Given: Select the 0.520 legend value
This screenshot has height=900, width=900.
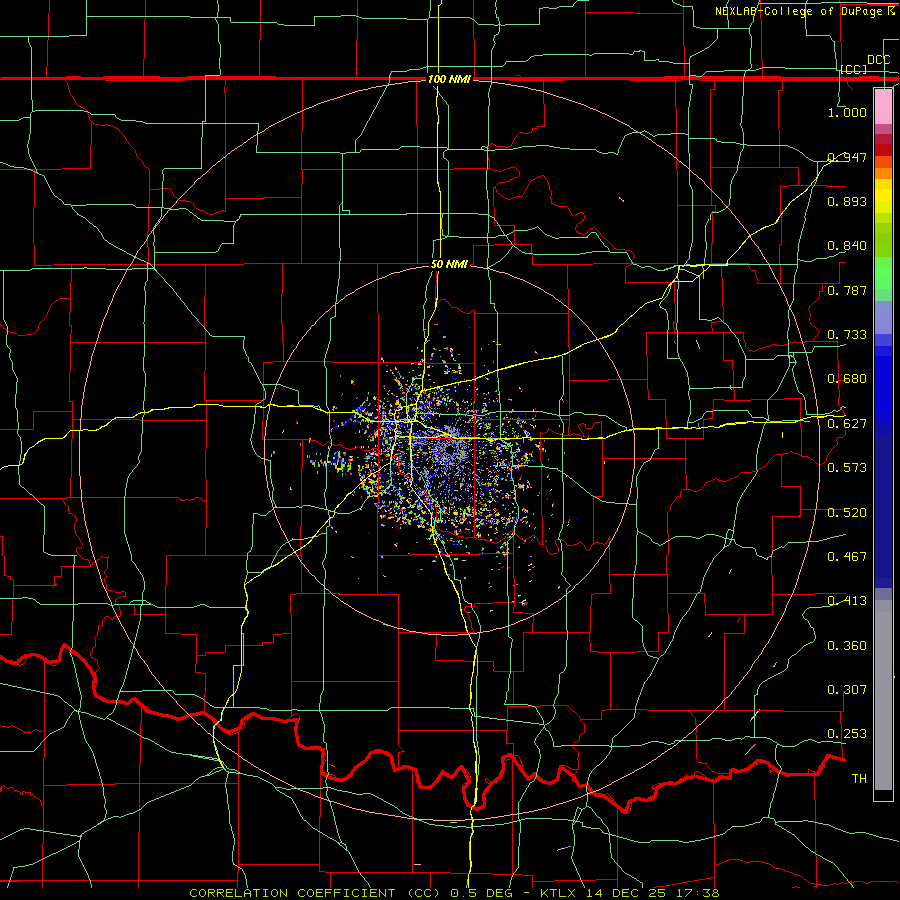Looking at the screenshot, I should (847, 513).
